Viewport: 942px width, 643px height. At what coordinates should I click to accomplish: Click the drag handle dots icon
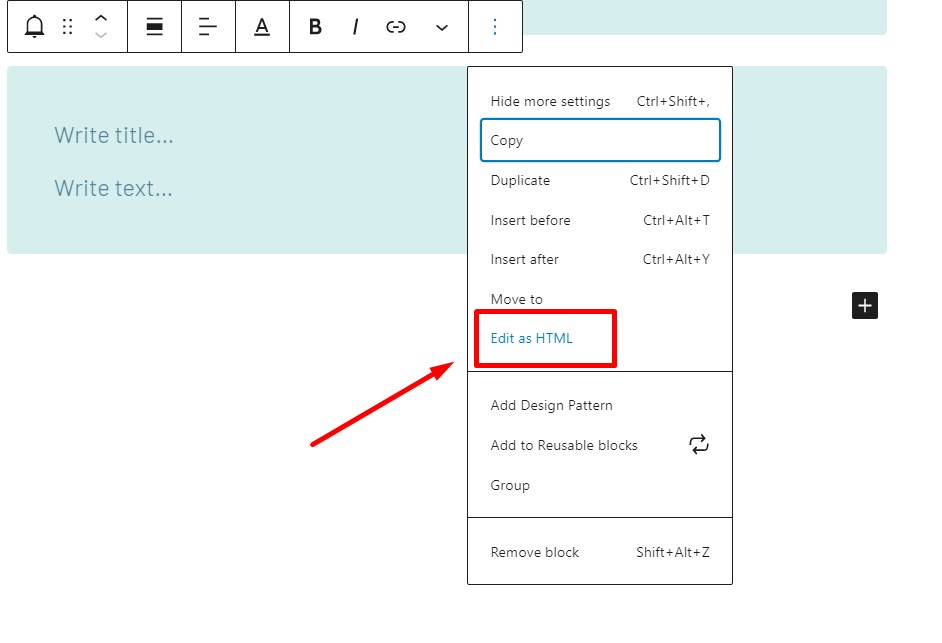tap(67, 26)
